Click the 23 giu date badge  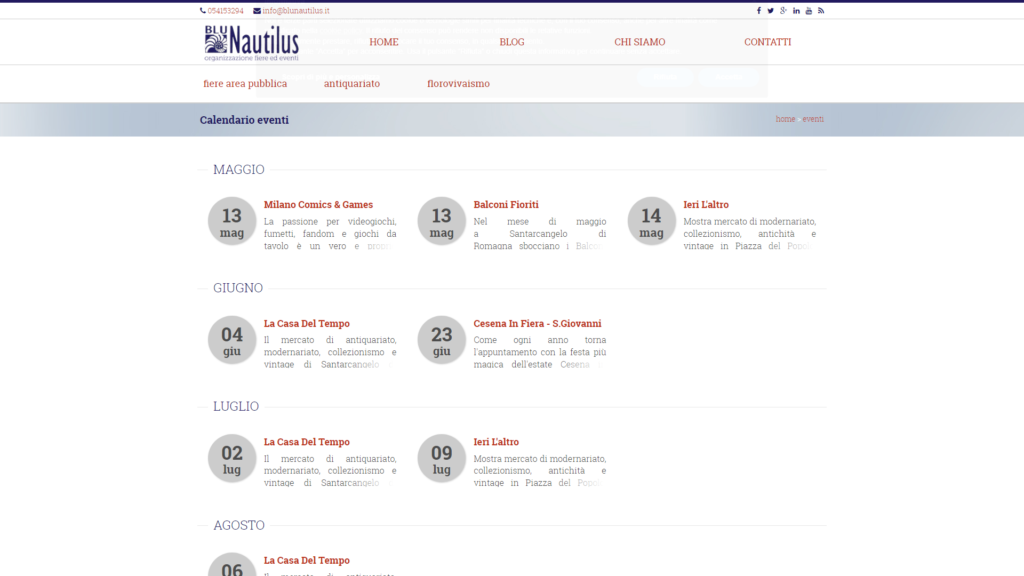[441, 340]
